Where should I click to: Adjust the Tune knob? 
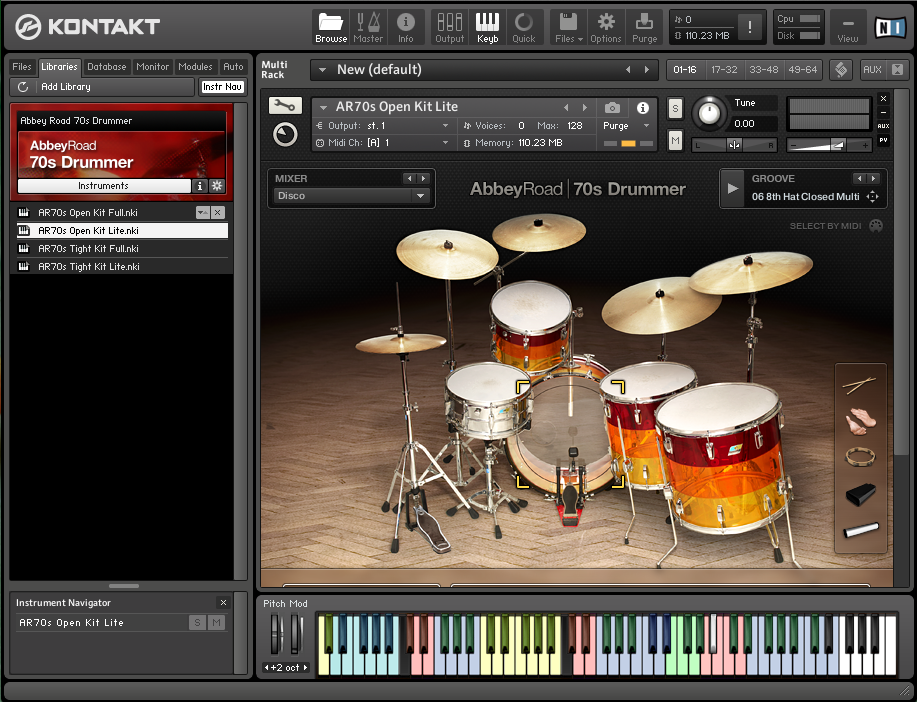tap(709, 113)
